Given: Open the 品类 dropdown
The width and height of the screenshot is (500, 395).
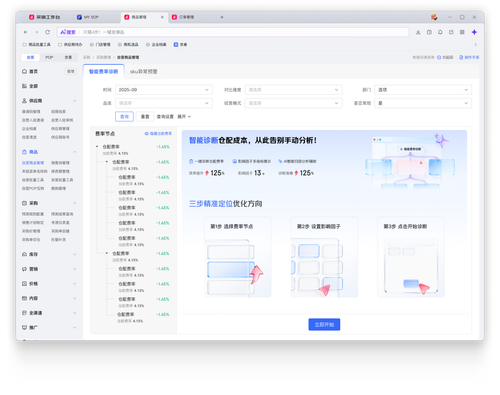Looking at the screenshot, I should coord(164,103).
